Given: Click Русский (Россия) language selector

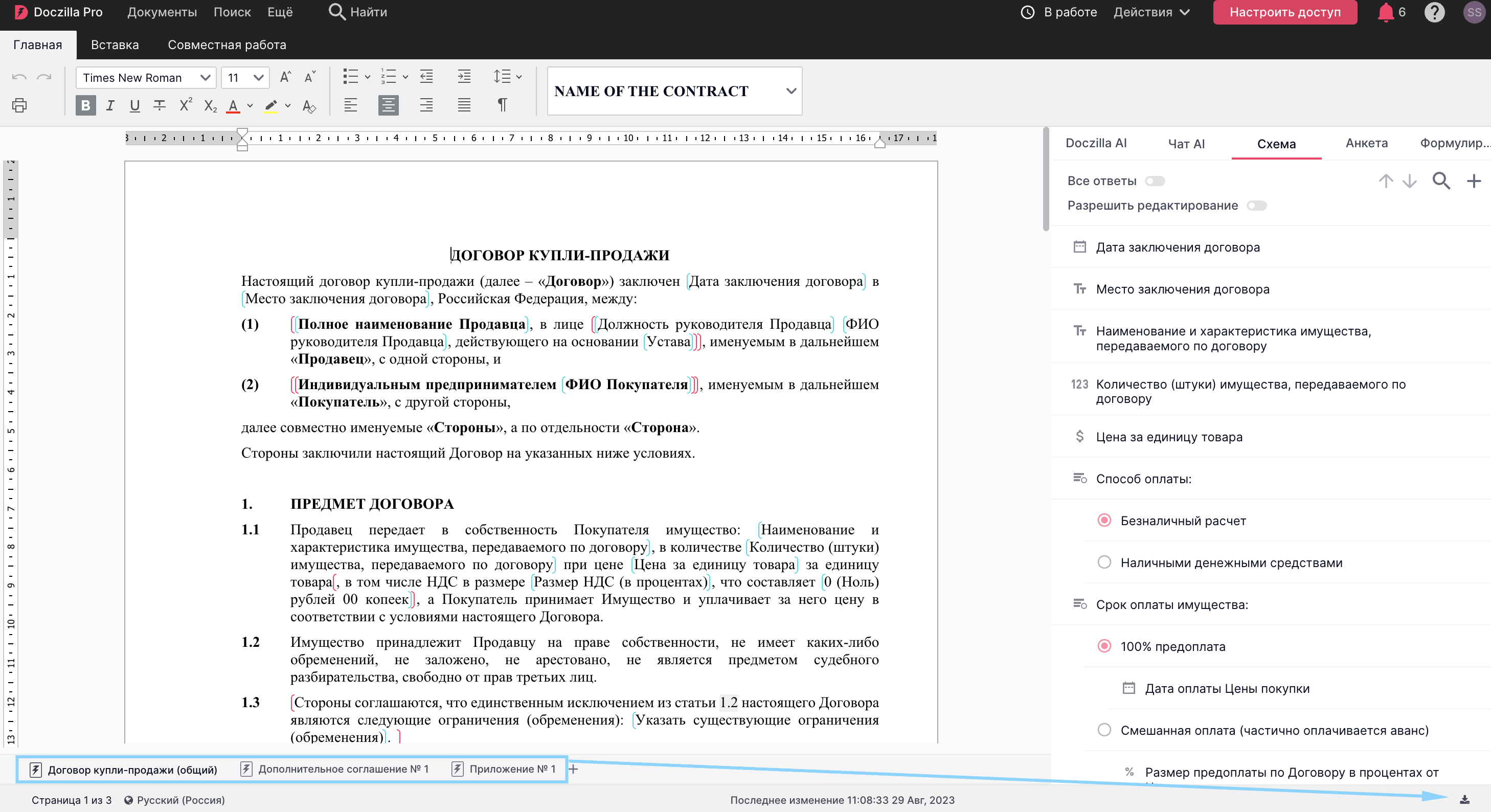Looking at the screenshot, I should 174,800.
